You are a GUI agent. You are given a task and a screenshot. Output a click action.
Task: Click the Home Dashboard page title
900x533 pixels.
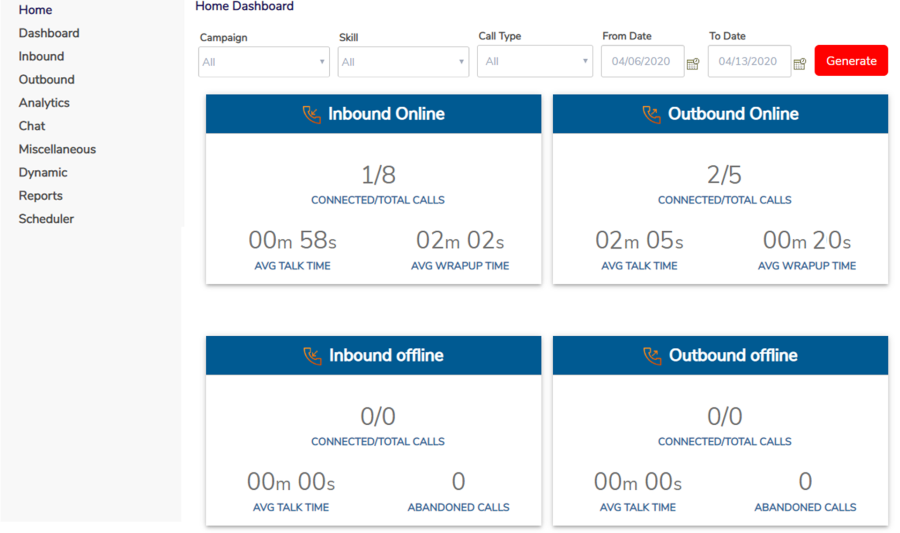click(245, 6)
